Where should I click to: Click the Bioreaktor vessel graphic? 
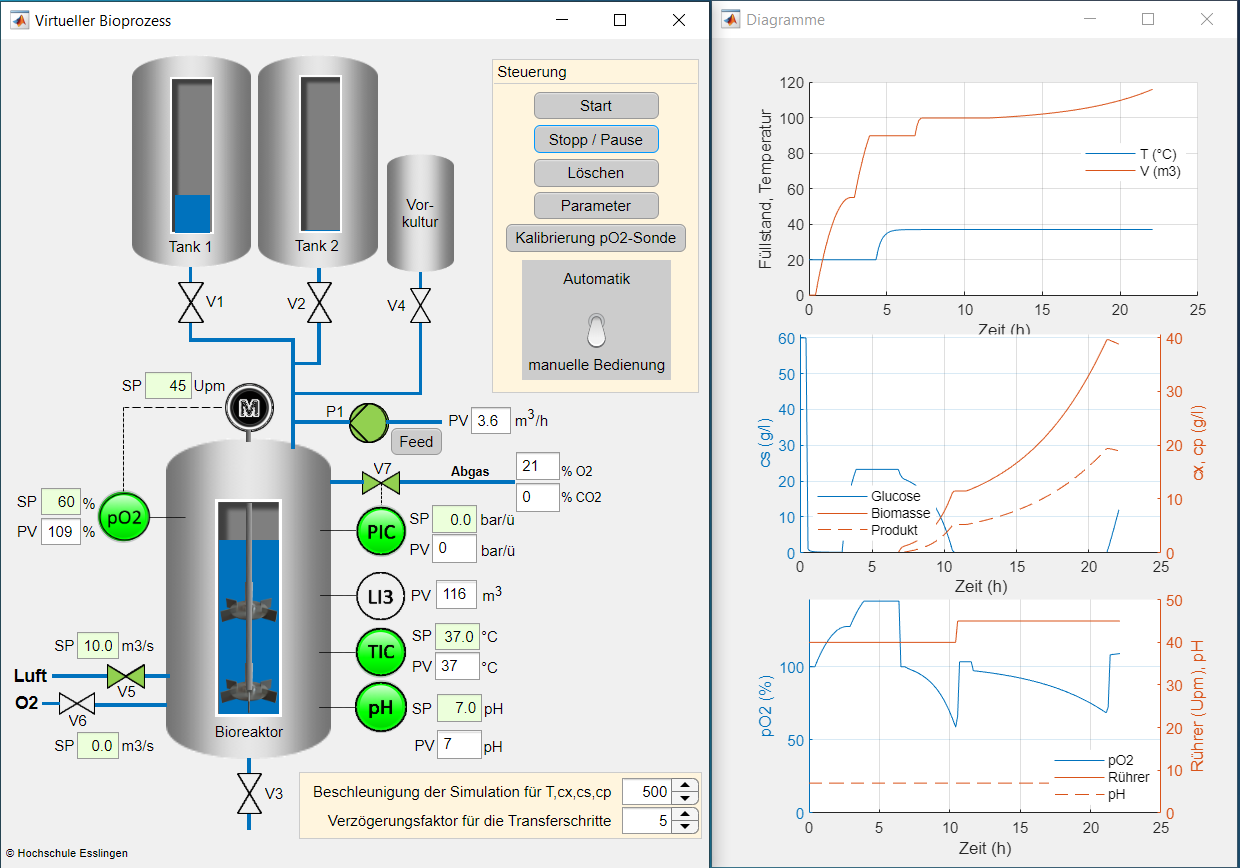pos(248,601)
